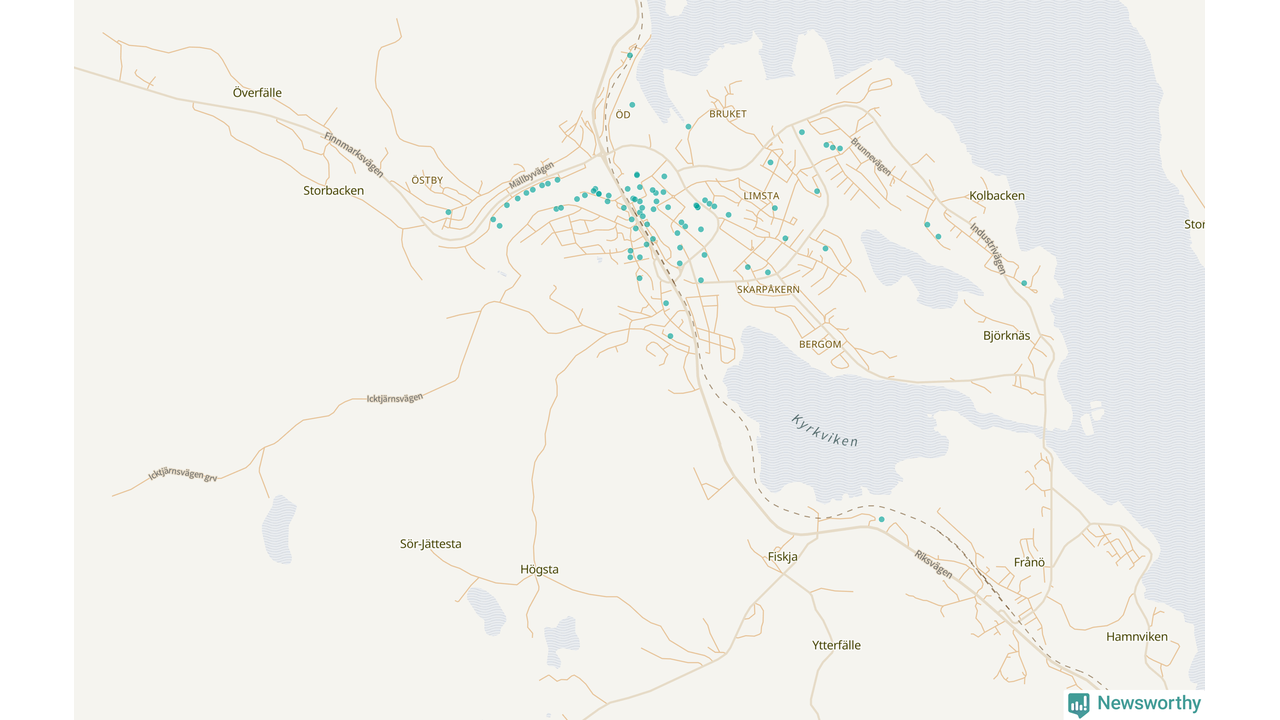
Task: Select the Riksvägen road label
Action: click(933, 564)
